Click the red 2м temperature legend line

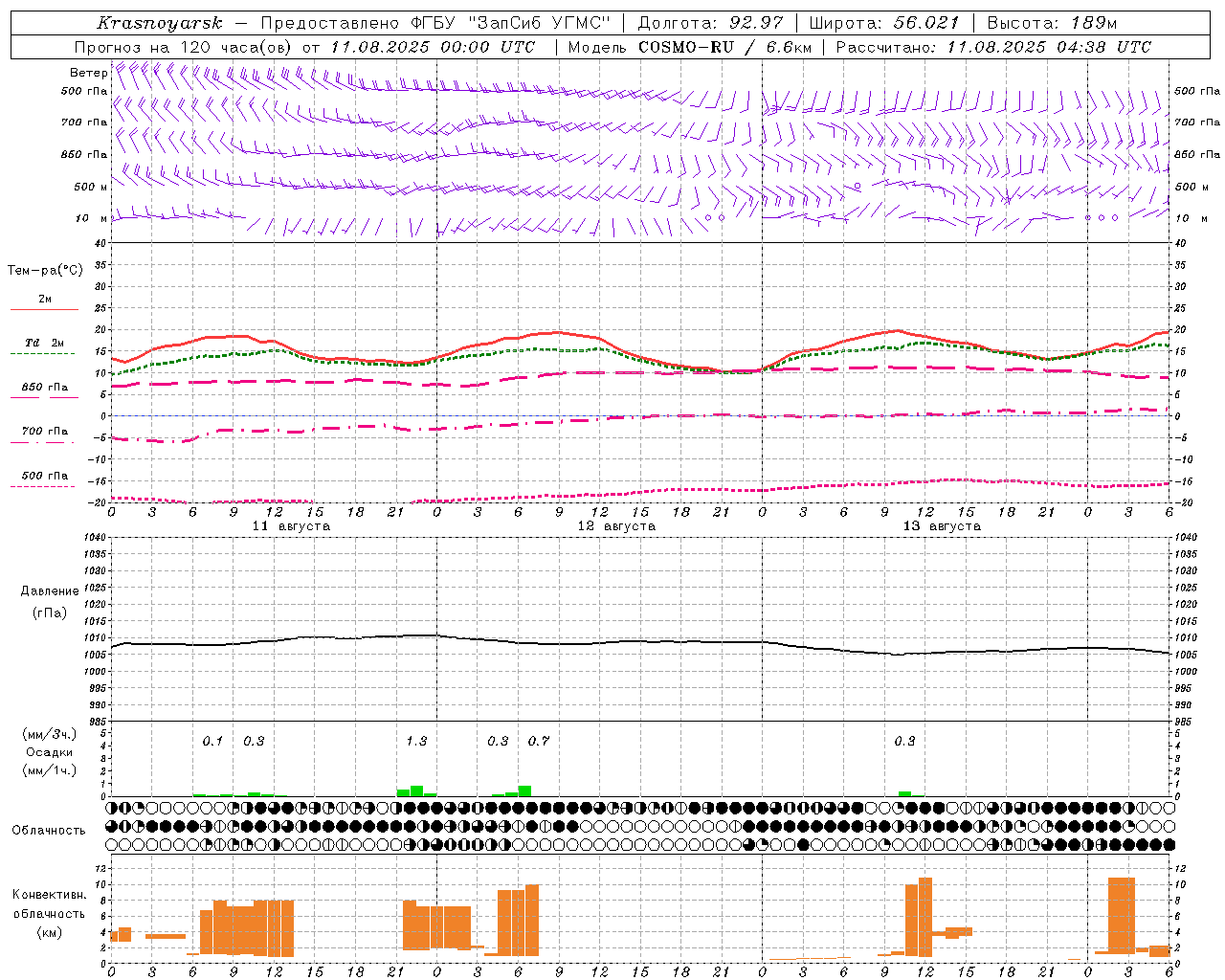[x=44, y=309]
